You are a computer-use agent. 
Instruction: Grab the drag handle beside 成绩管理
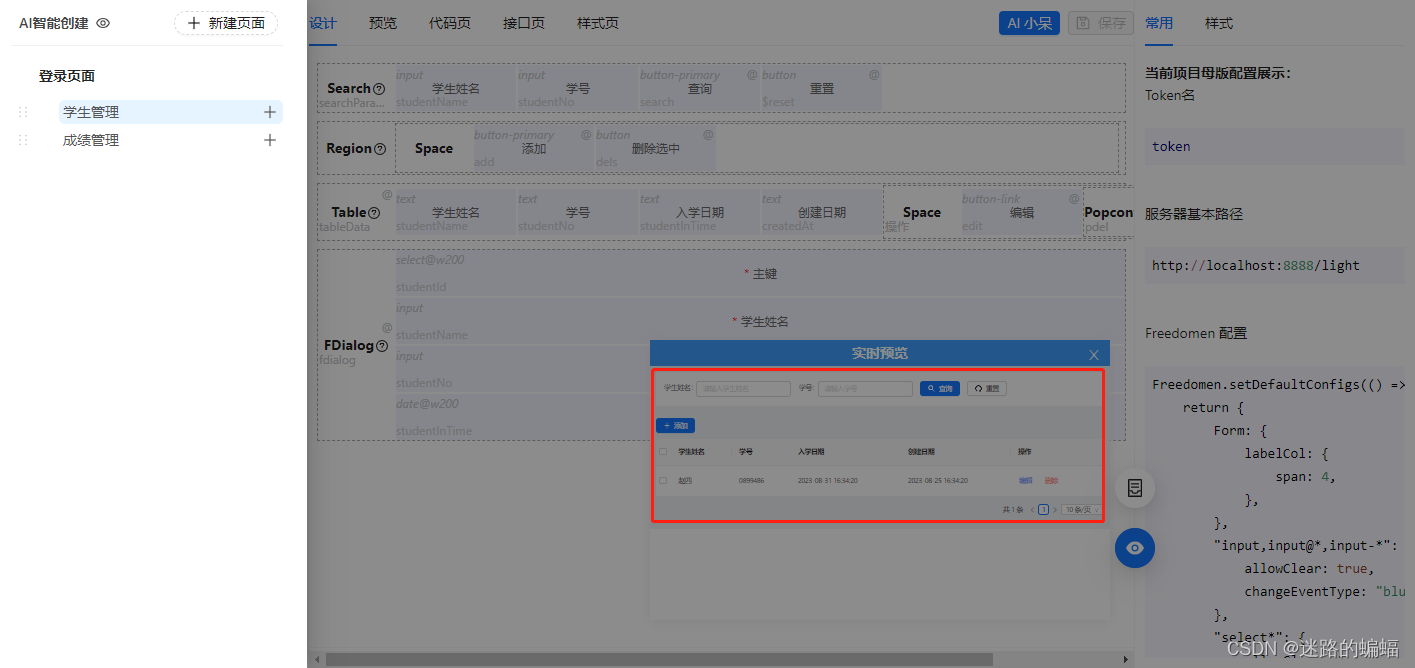tap(23, 140)
